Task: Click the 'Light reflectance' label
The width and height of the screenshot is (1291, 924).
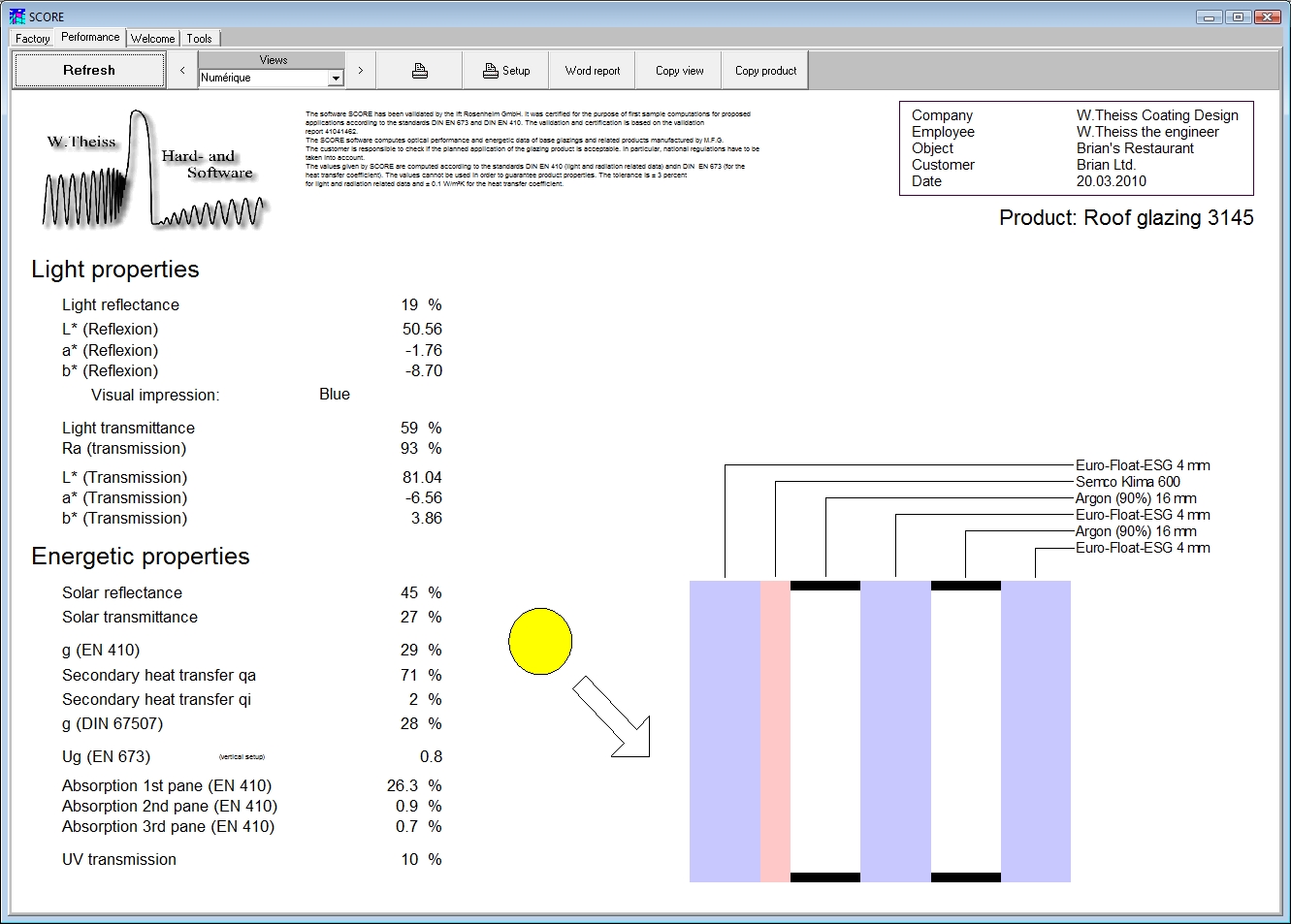Action: [120, 304]
